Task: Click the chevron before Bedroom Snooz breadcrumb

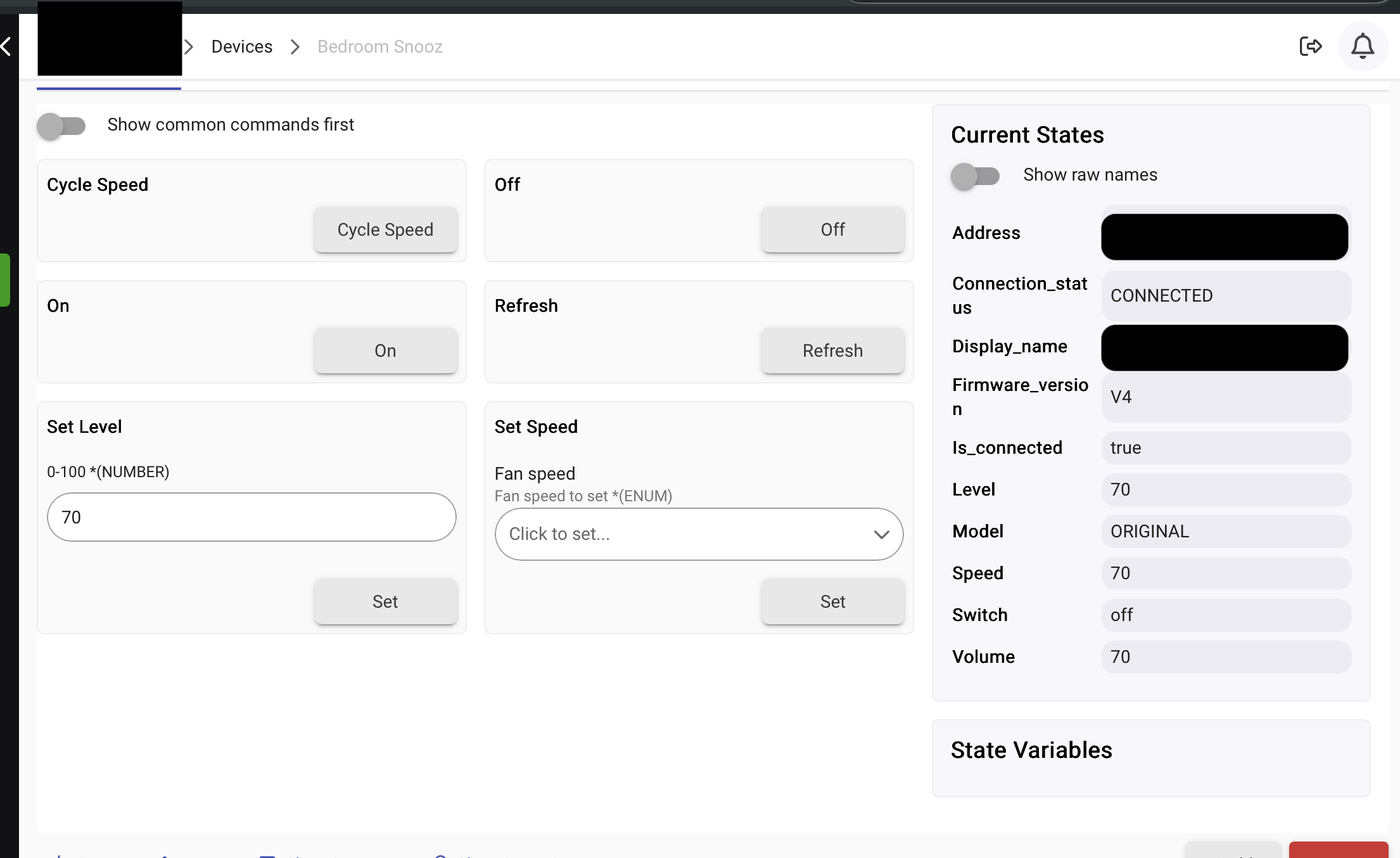Action: (295, 47)
